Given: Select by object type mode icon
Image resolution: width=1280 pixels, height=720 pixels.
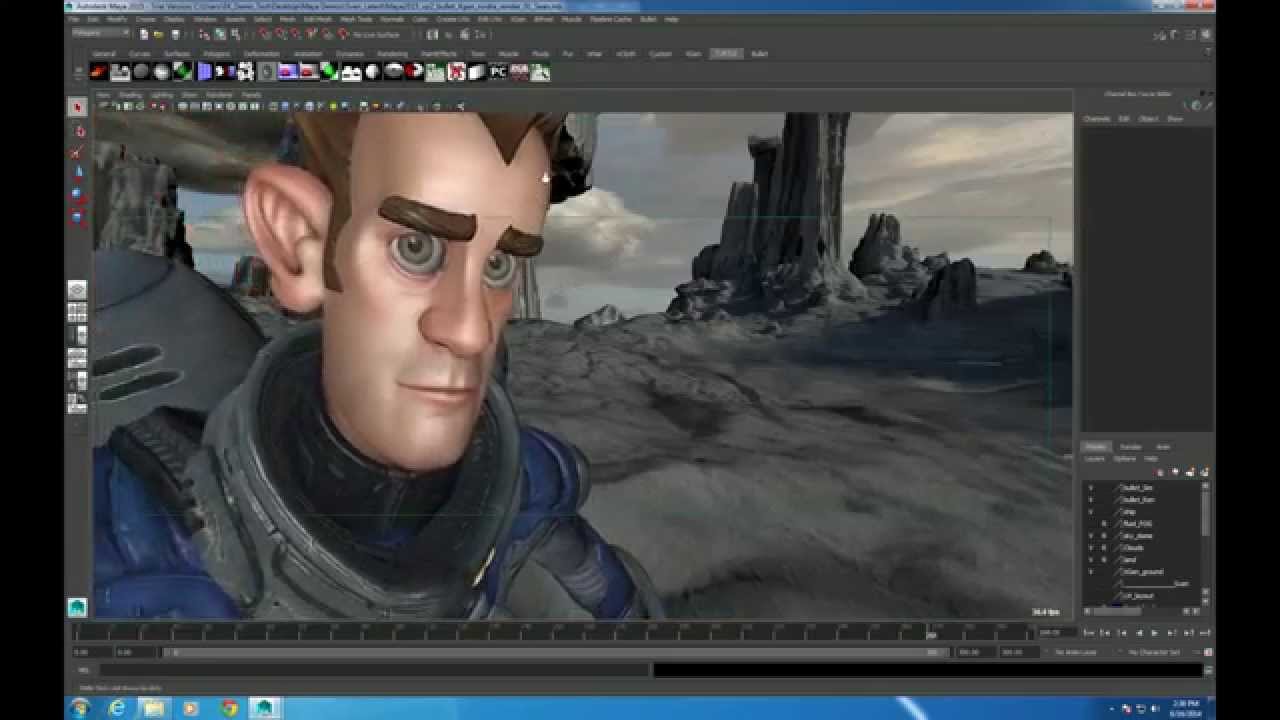Looking at the screenshot, I should click(220, 34).
